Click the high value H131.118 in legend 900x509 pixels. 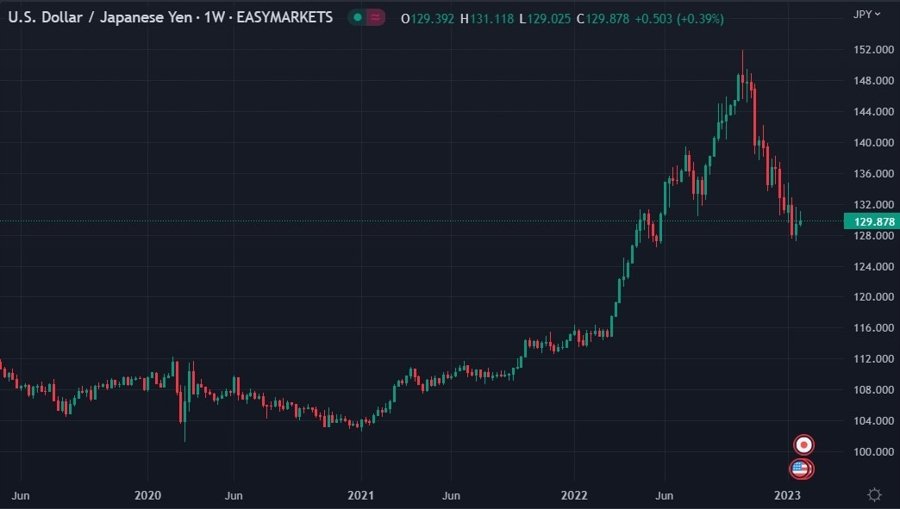pos(490,19)
